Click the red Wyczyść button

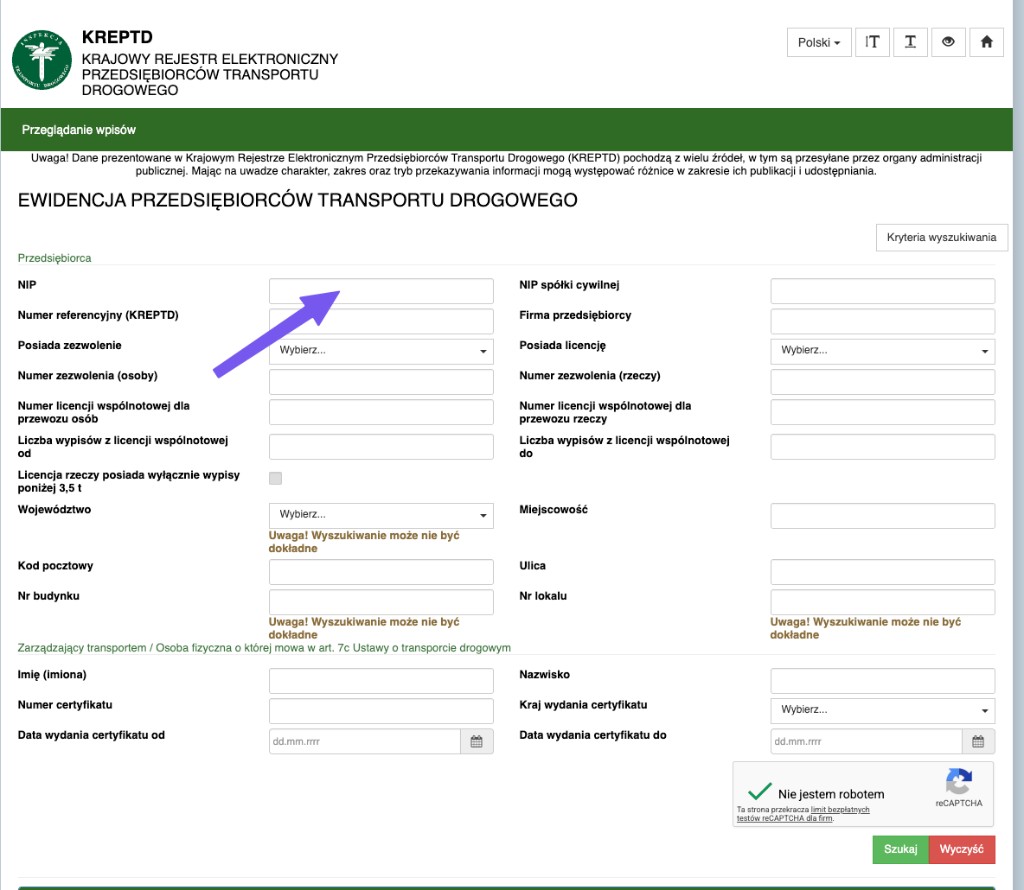coord(961,850)
